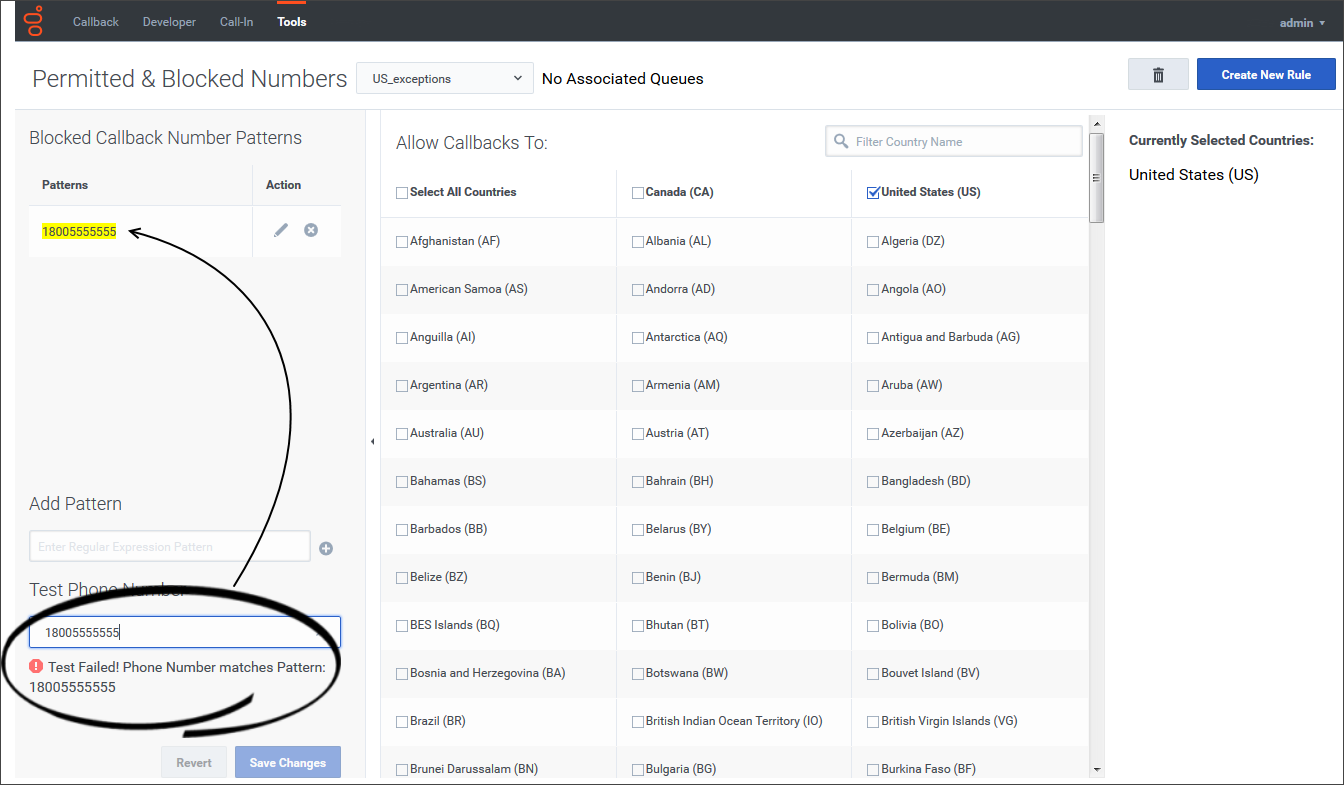Viewport: 1344px width, 785px height.
Task: Edit the blocked pattern 18005555555 with pencil icon
Action: pos(280,229)
